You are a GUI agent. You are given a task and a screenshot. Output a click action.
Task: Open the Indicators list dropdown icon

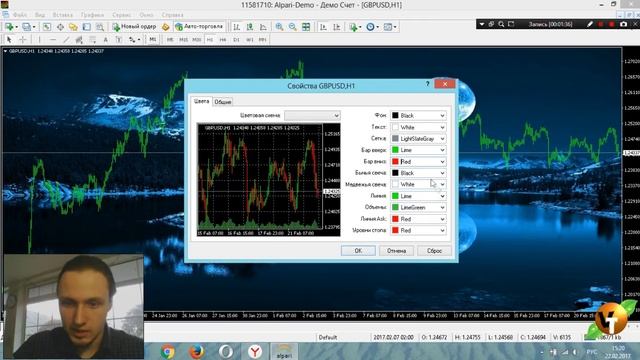tap(355, 27)
